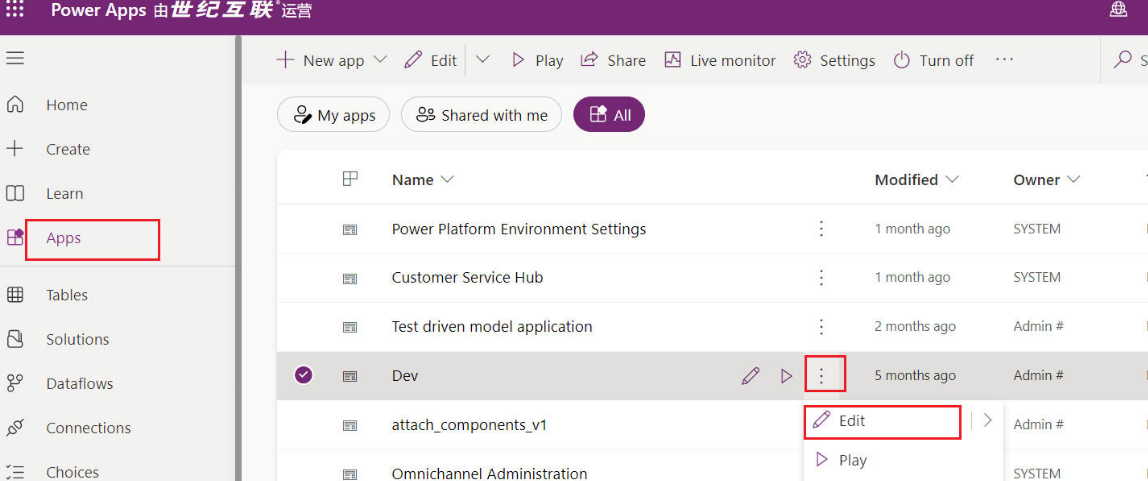Click the SYSTEM owner of Customer Service Hub

(x=1037, y=277)
